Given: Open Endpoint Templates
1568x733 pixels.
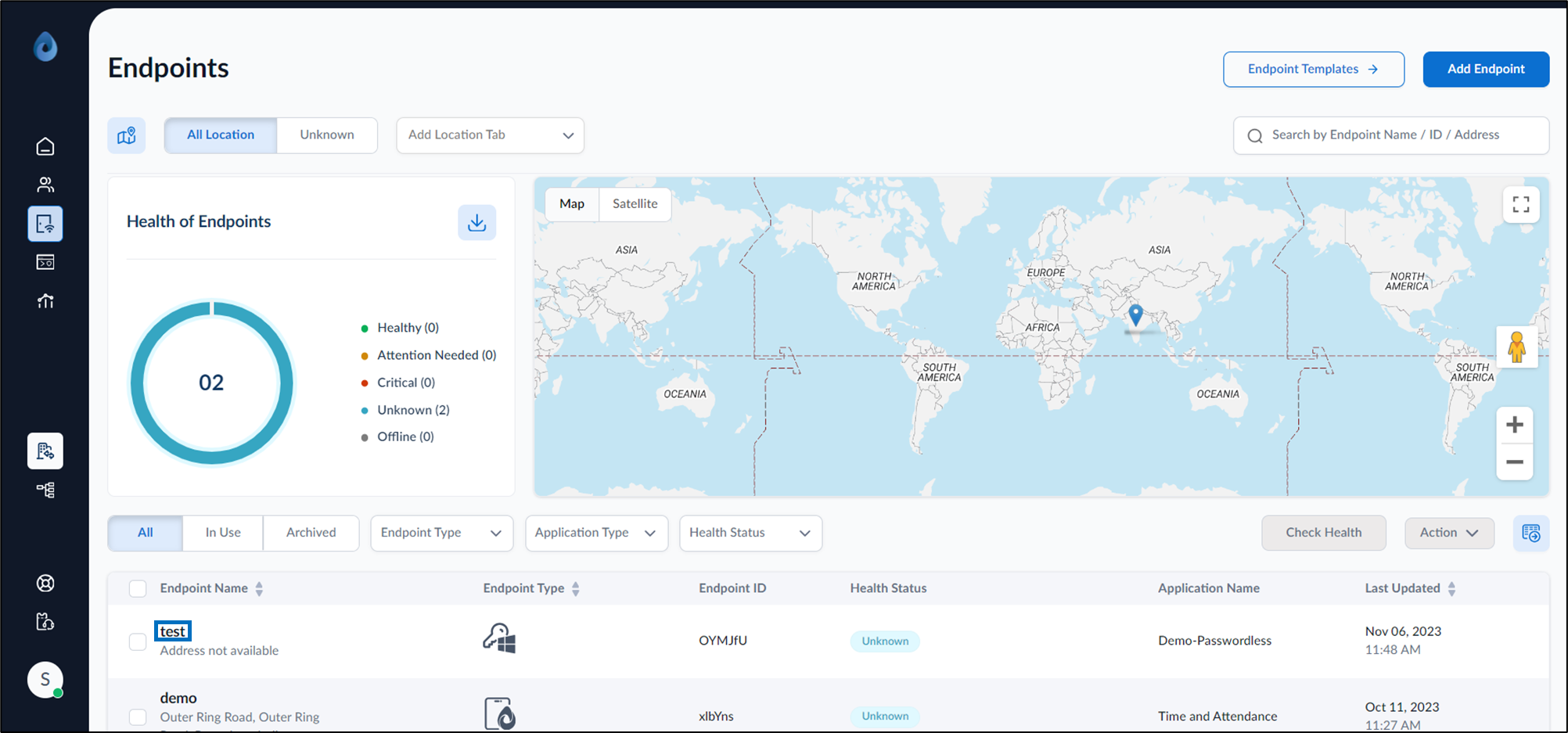Looking at the screenshot, I should (1314, 69).
